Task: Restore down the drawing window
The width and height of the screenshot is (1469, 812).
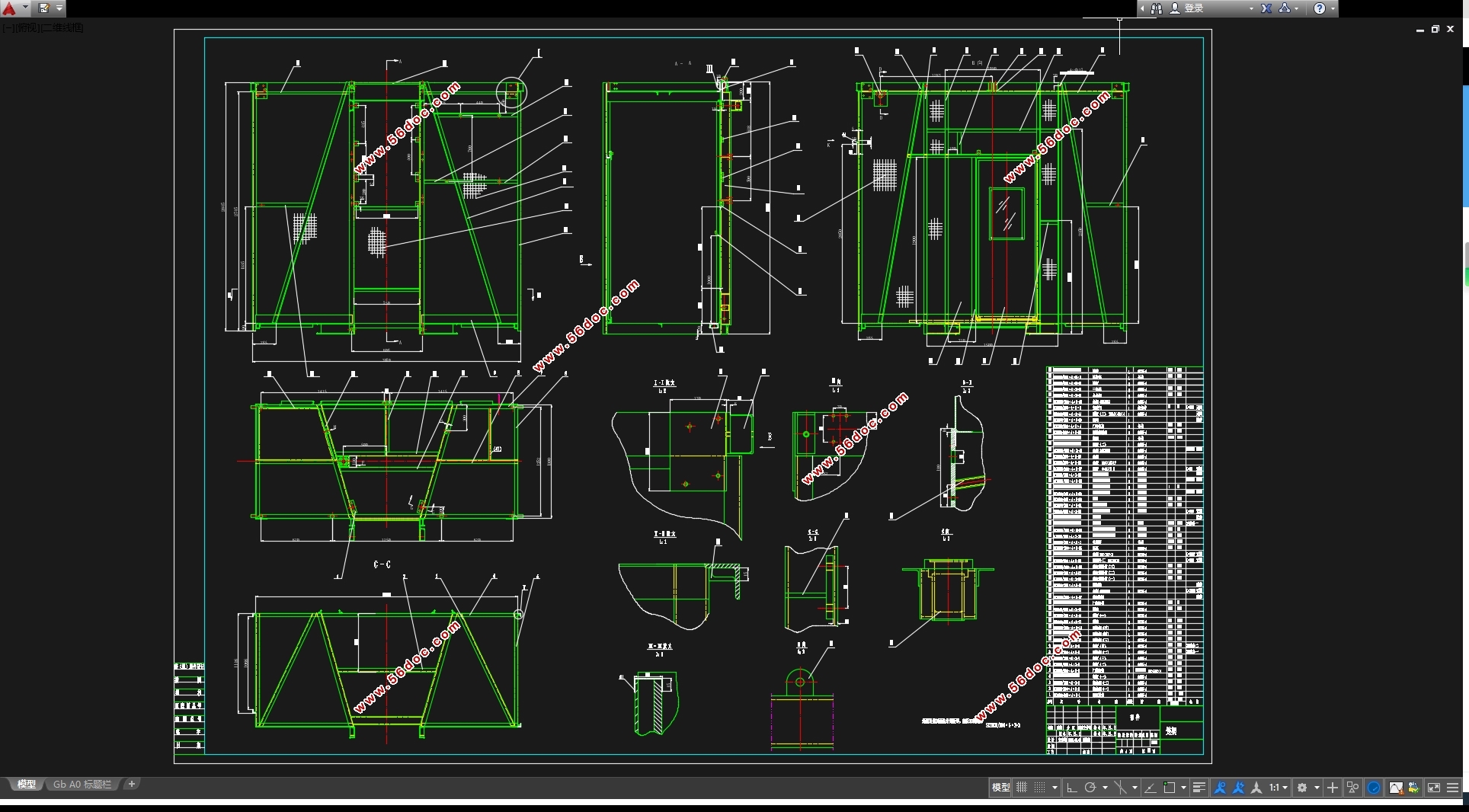Action: point(1435,29)
